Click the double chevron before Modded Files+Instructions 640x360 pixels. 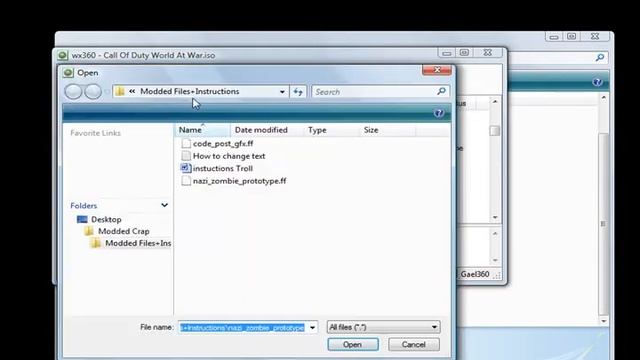132,91
